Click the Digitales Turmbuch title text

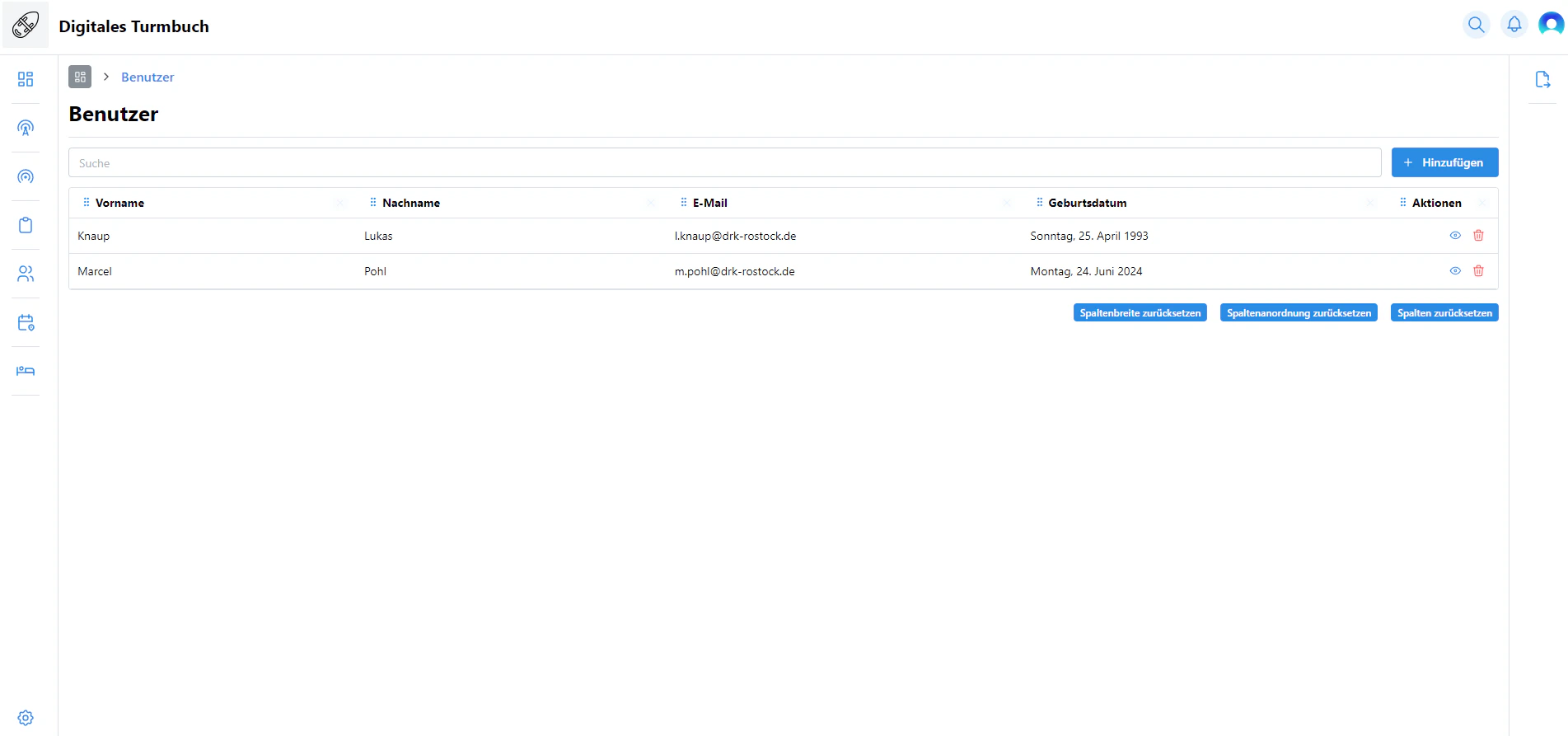(133, 26)
